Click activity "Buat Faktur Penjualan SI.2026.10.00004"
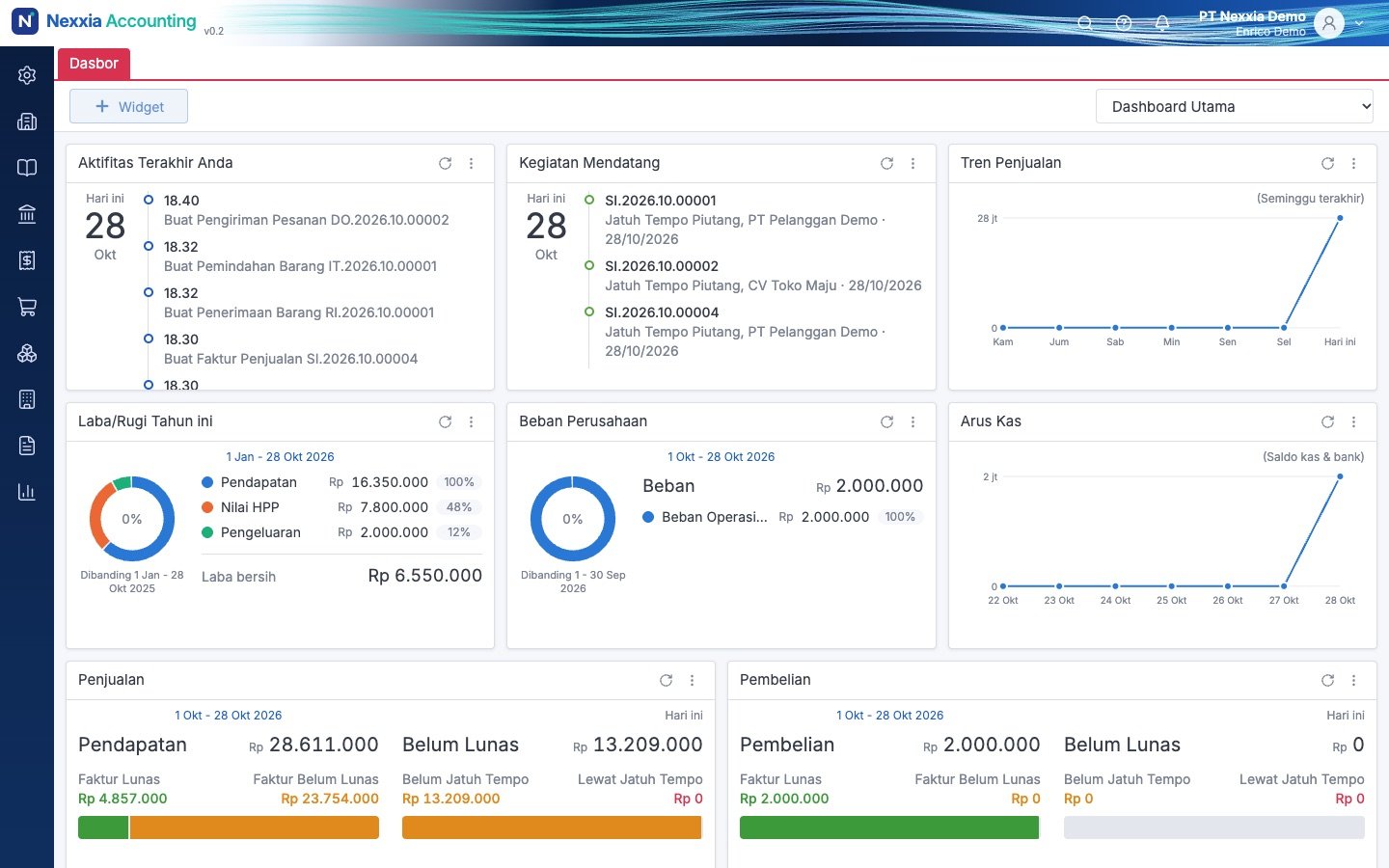This screenshot has height=868, width=1389. click(x=290, y=359)
